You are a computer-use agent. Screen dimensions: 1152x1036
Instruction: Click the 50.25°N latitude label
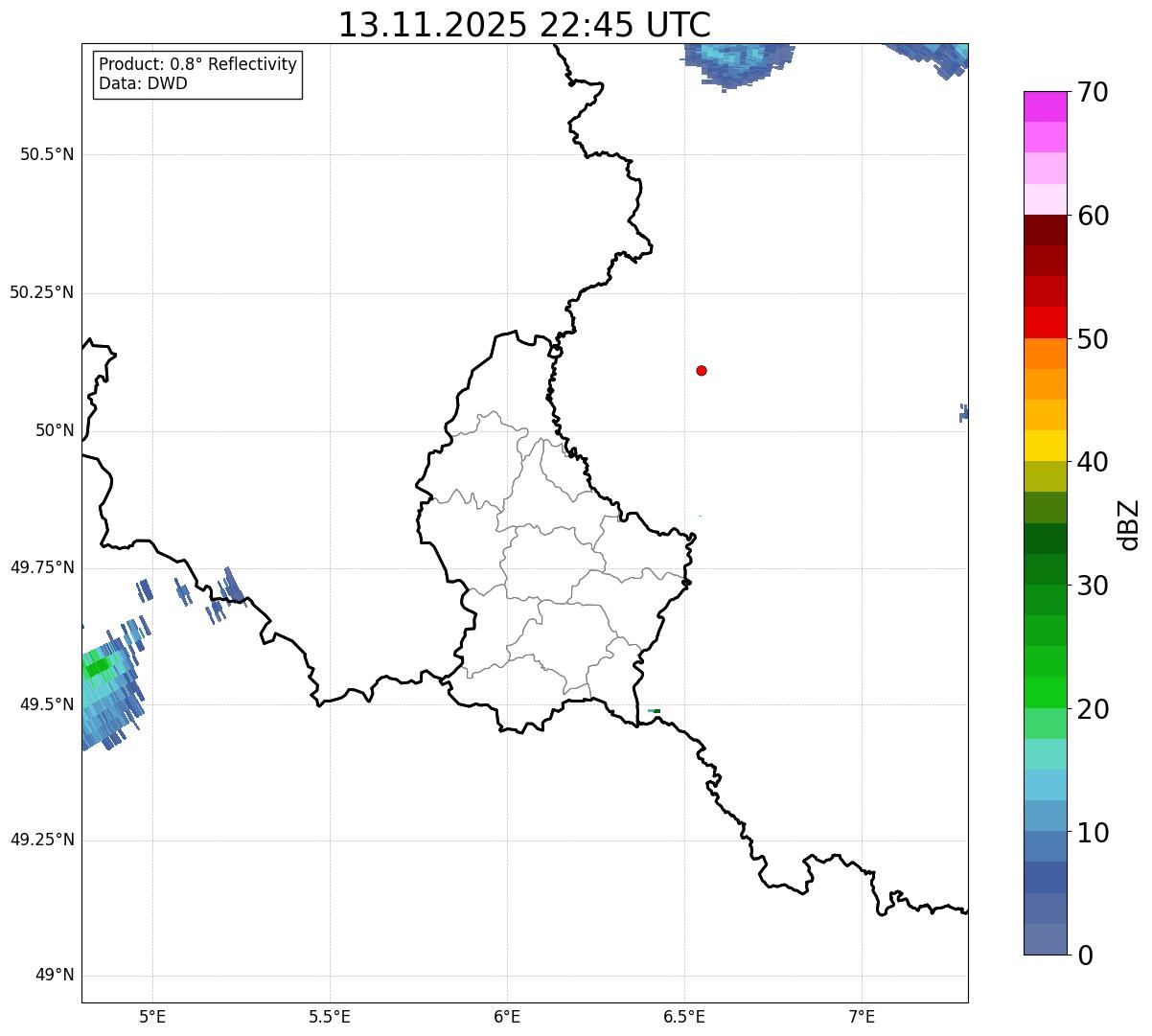coord(41,292)
